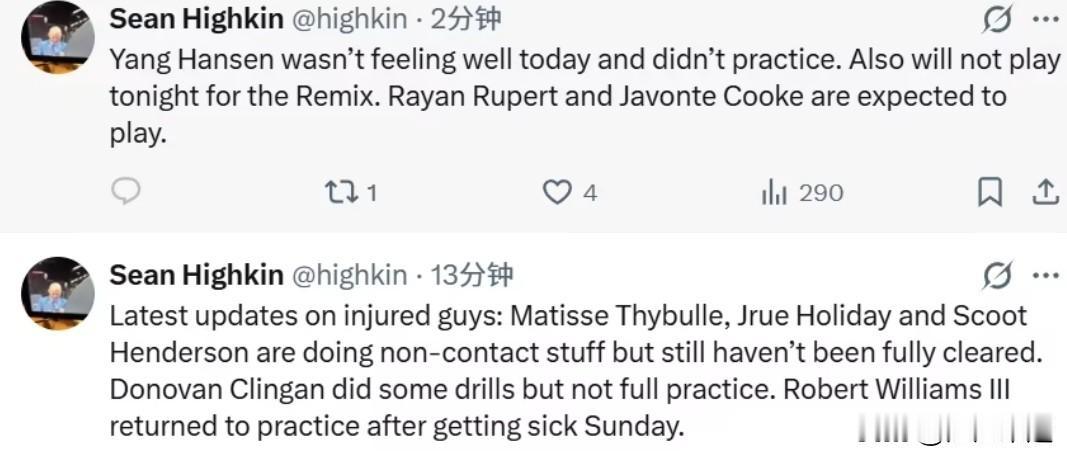This screenshot has width=1067, height=458.
Task: Open Grok icon on second tweet
Action: click(997, 275)
